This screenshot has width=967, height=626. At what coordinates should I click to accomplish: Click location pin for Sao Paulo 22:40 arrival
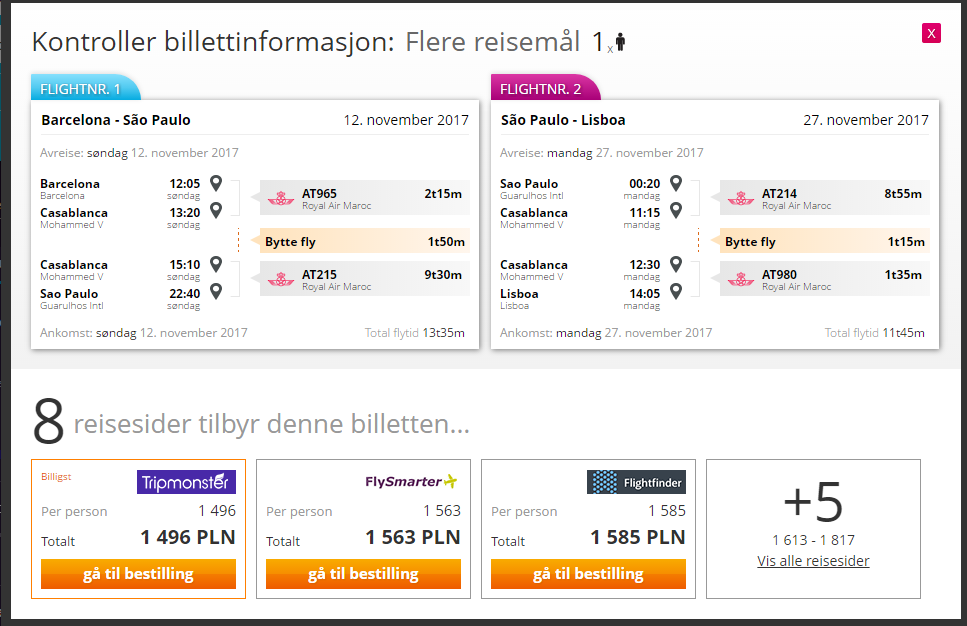click(x=216, y=291)
